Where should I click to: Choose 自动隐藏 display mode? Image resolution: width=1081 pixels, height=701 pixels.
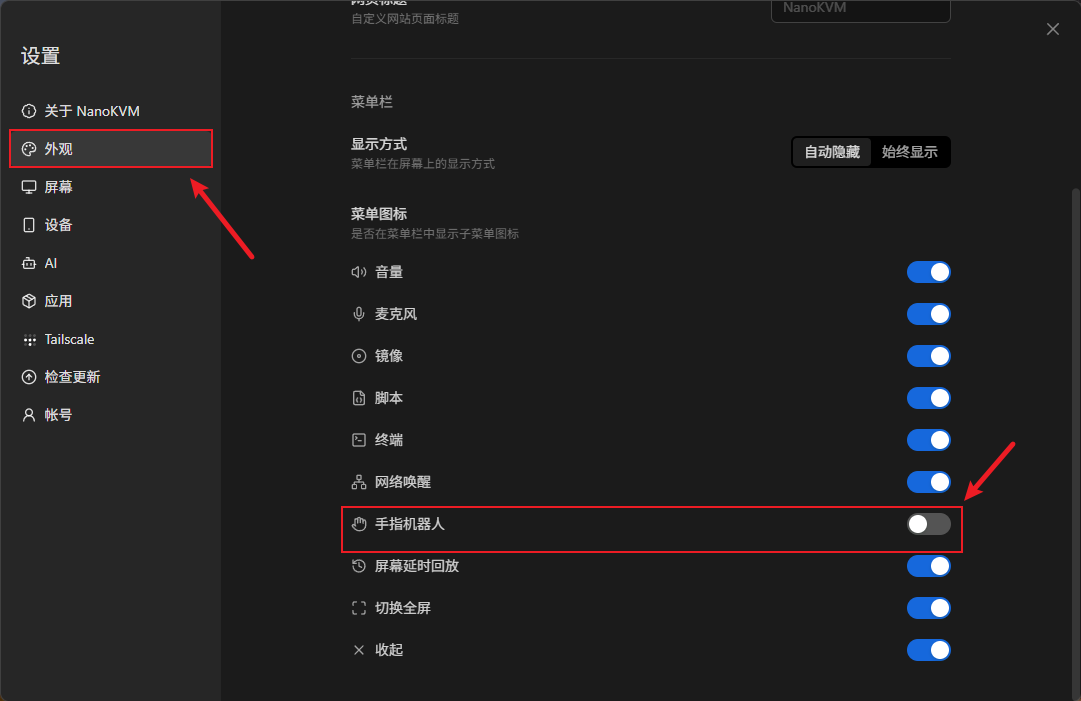(832, 152)
